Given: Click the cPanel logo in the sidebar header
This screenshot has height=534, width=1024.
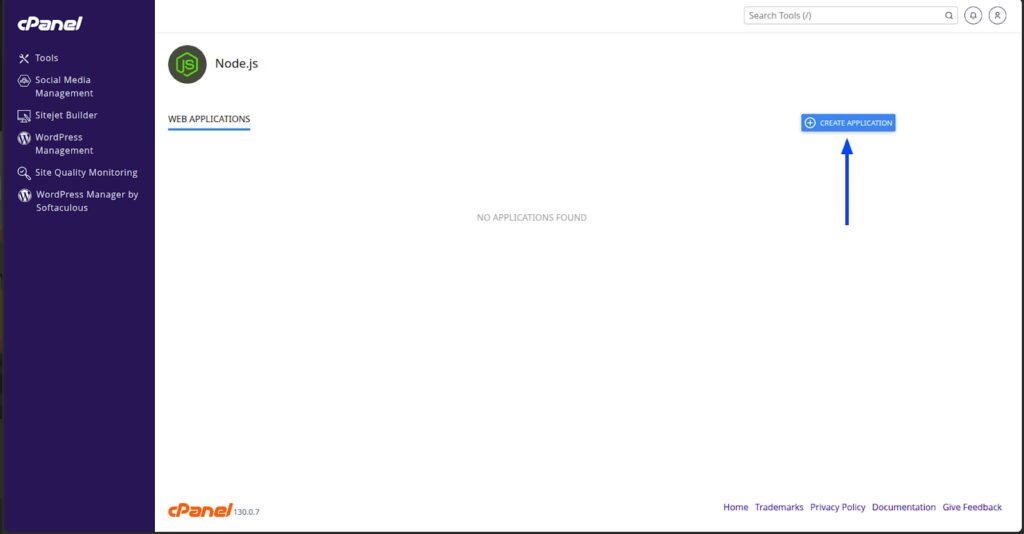Looking at the screenshot, I should (50, 23).
